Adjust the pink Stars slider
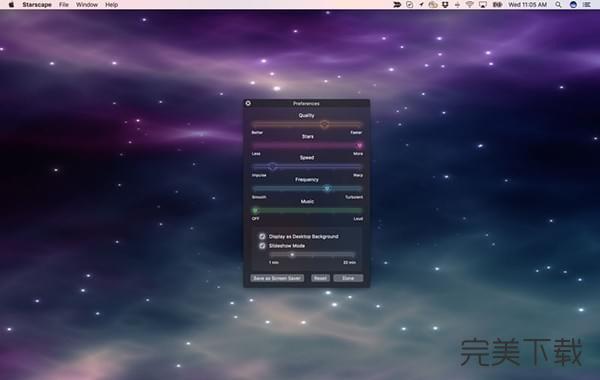600x380 pixels. [x=307, y=145]
